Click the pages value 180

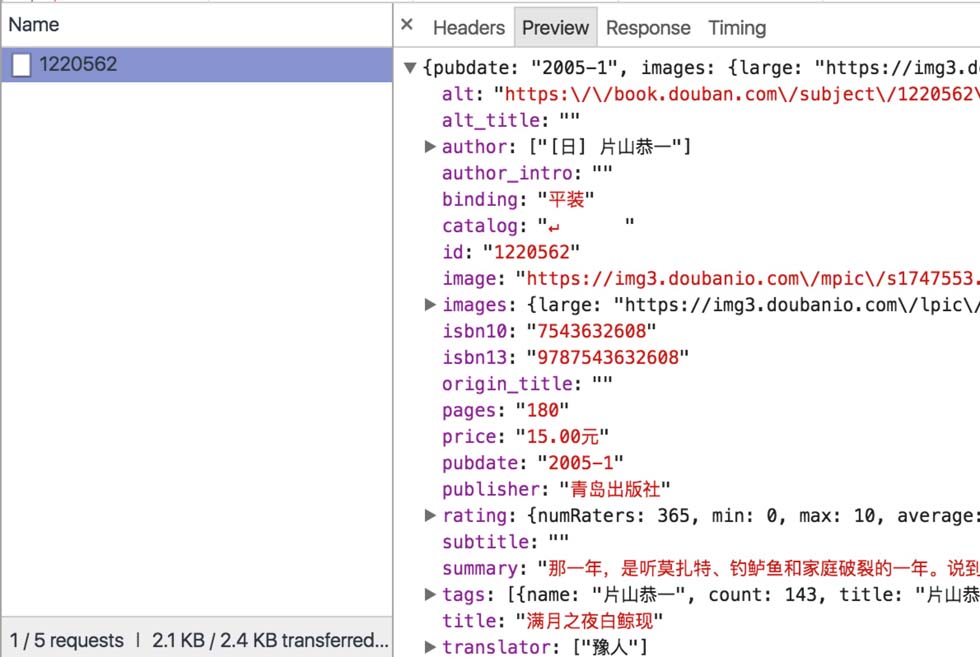[x=542, y=409]
